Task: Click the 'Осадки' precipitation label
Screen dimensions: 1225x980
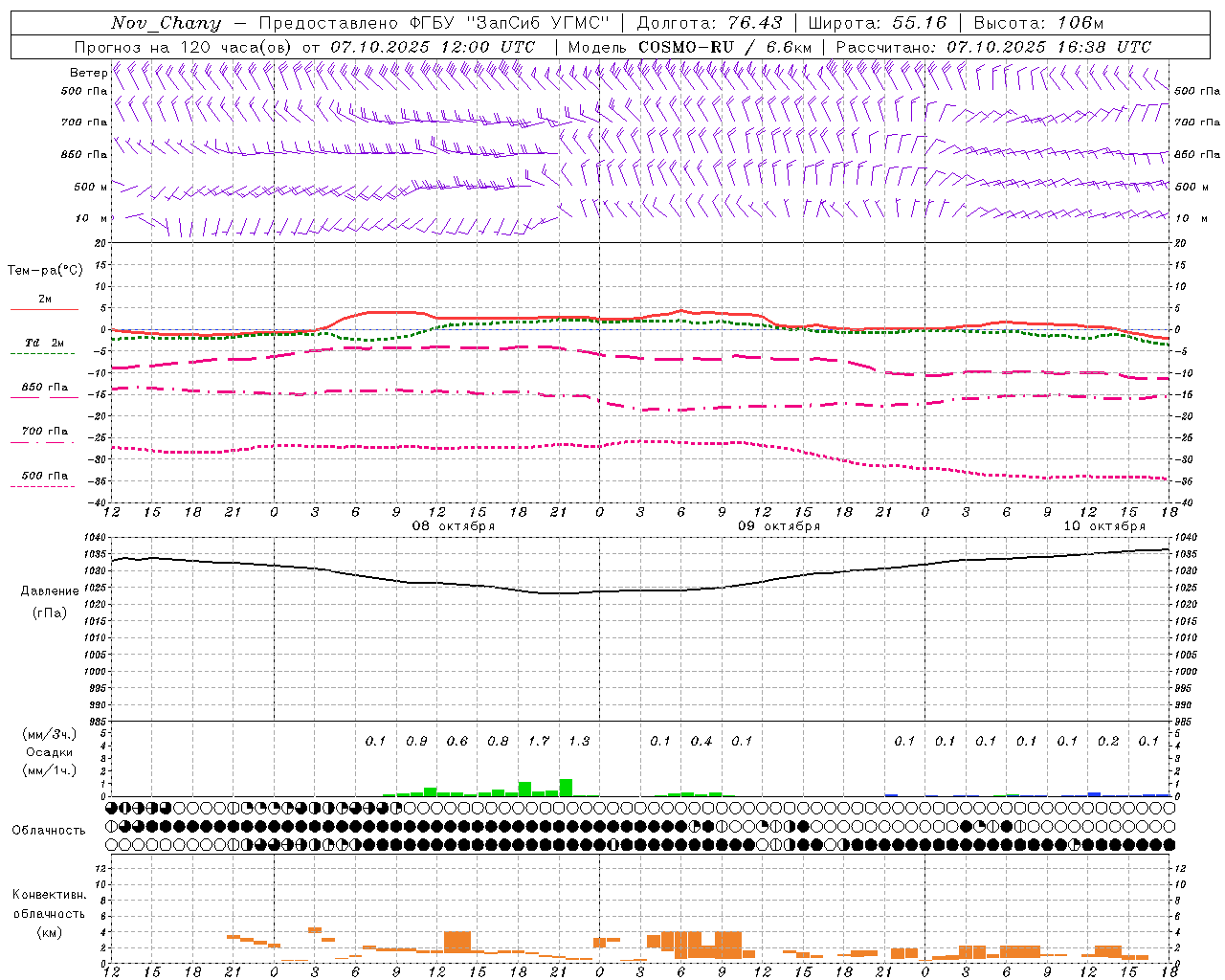Action: (x=49, y=753)
